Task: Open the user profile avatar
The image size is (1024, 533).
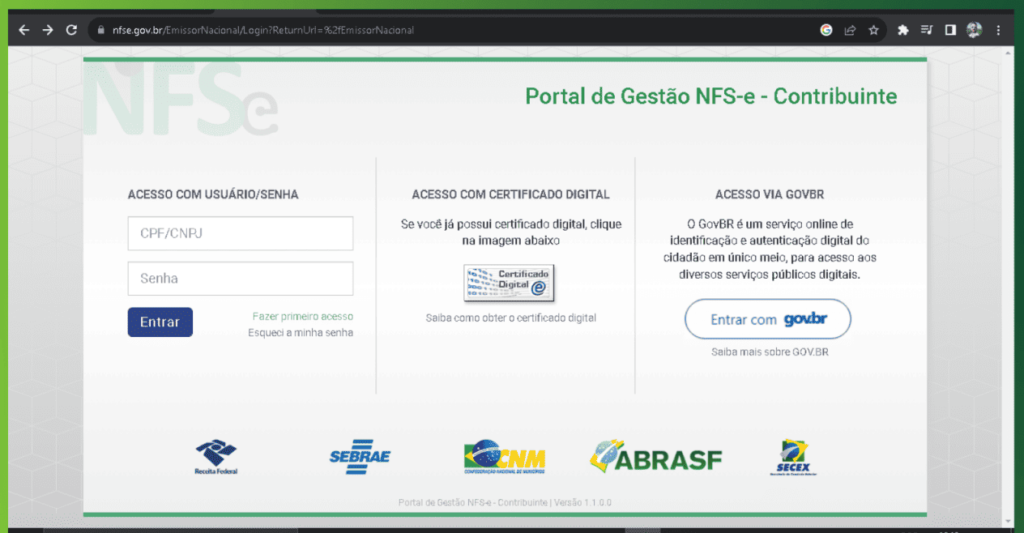Action: tap(974, 30)
